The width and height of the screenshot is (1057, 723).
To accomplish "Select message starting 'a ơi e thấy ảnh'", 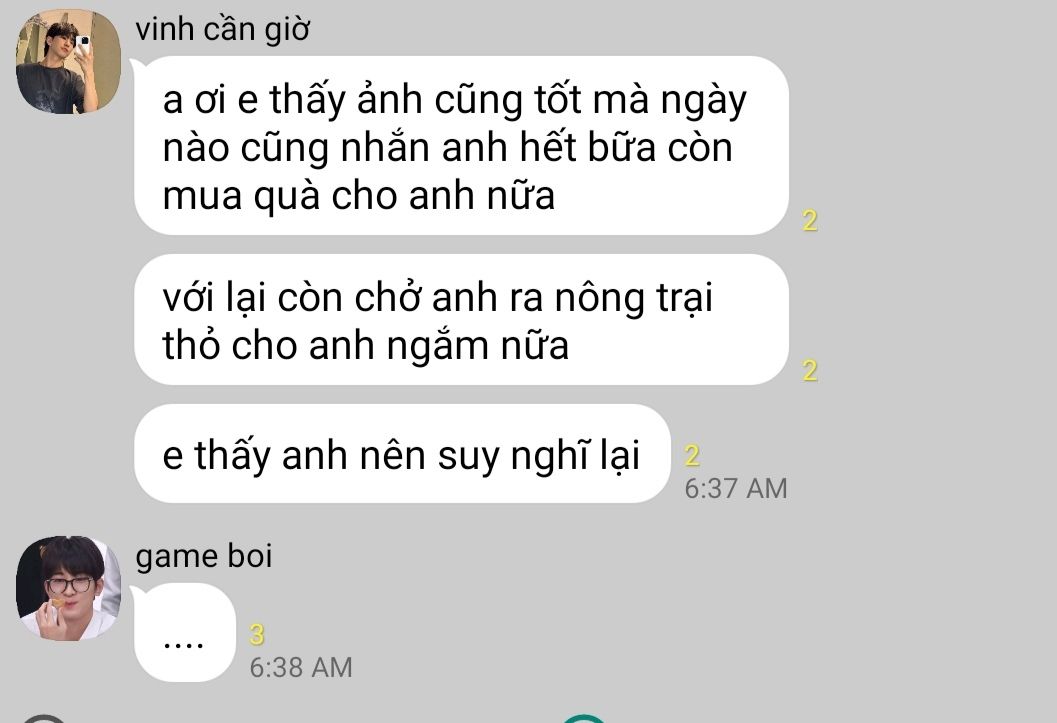I will tap(461, 146).
